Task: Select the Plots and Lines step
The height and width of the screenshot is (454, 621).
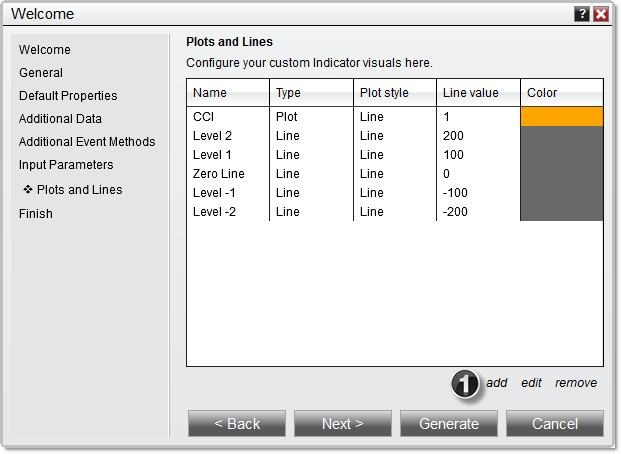Action: [x=79, y=190]
